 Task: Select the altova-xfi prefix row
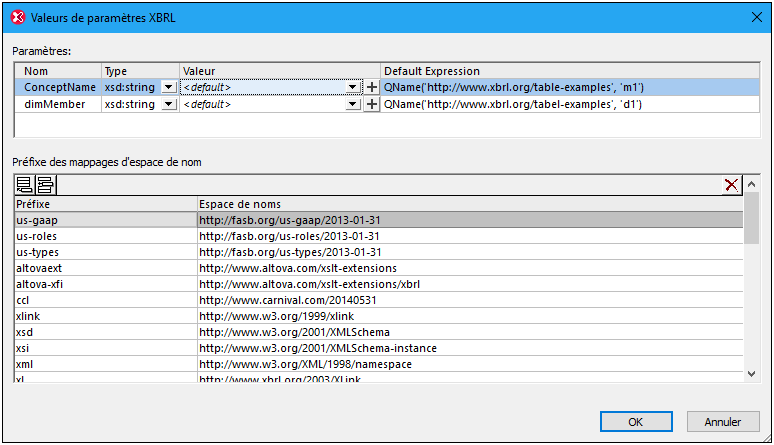[x=105, y=284]
